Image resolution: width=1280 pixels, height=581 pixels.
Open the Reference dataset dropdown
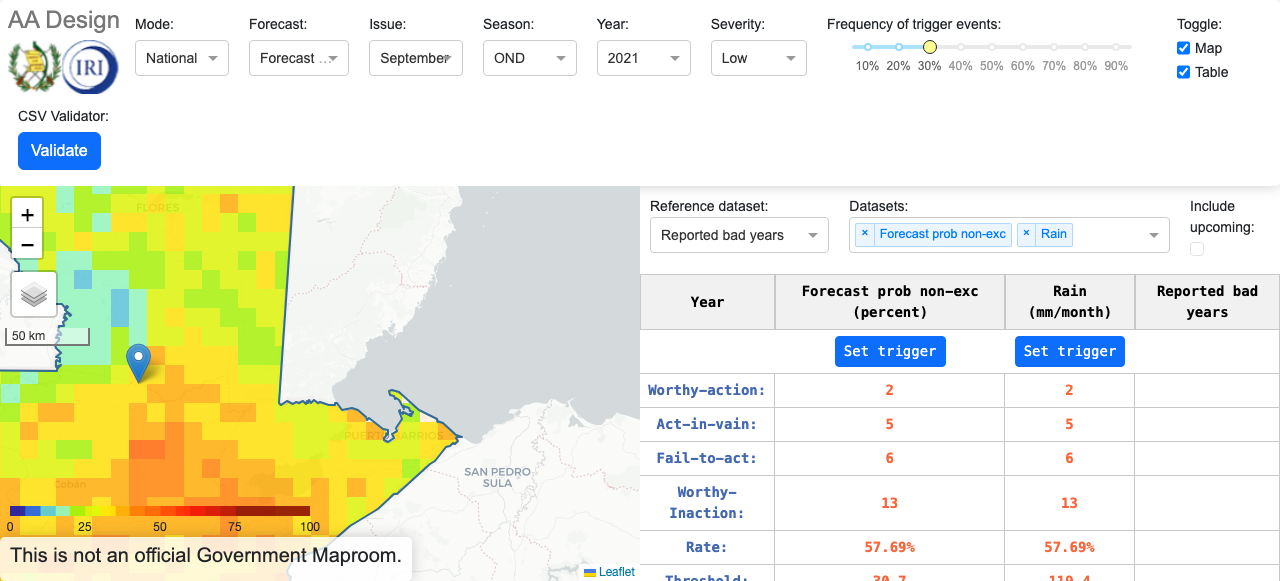[x=737, y=235]
